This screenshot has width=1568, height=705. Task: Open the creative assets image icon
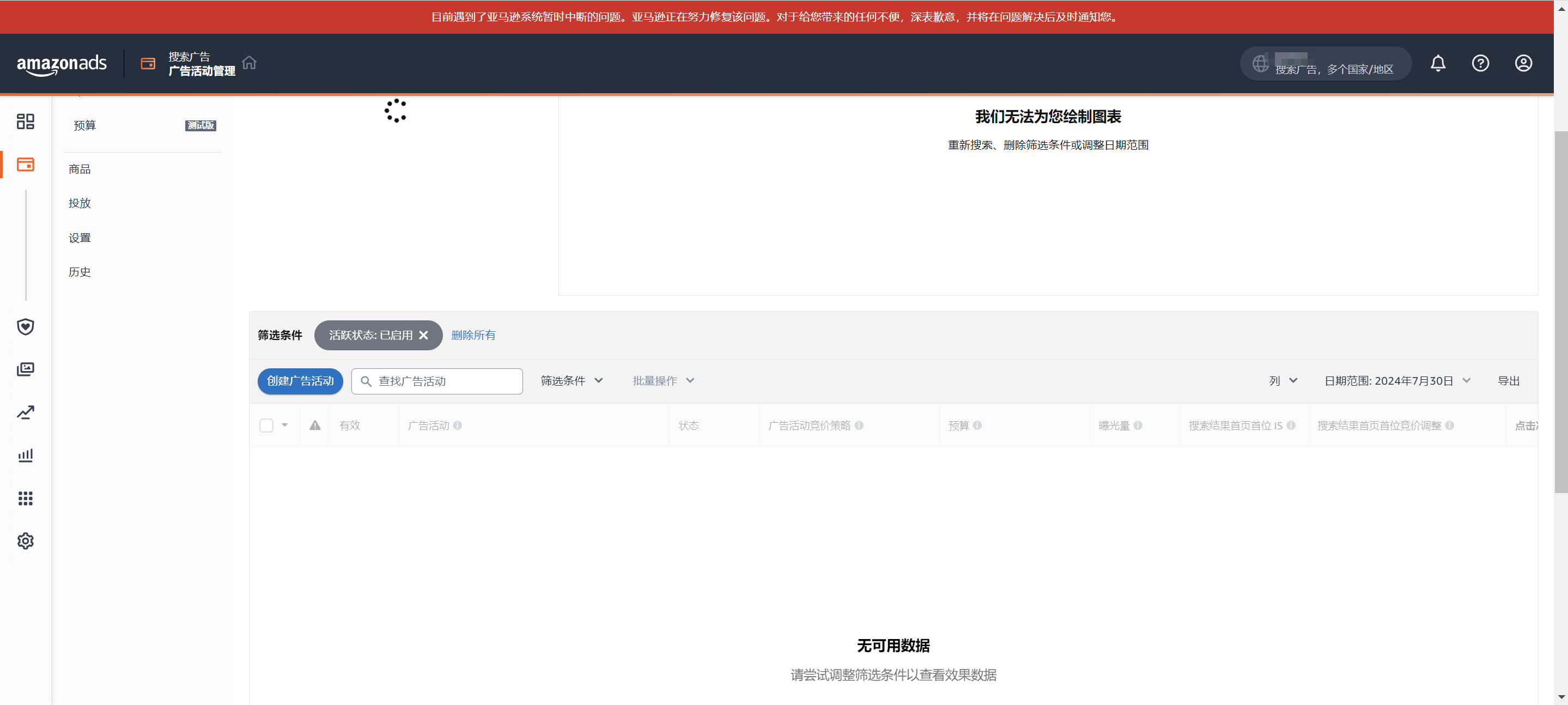tap(26, 369)
